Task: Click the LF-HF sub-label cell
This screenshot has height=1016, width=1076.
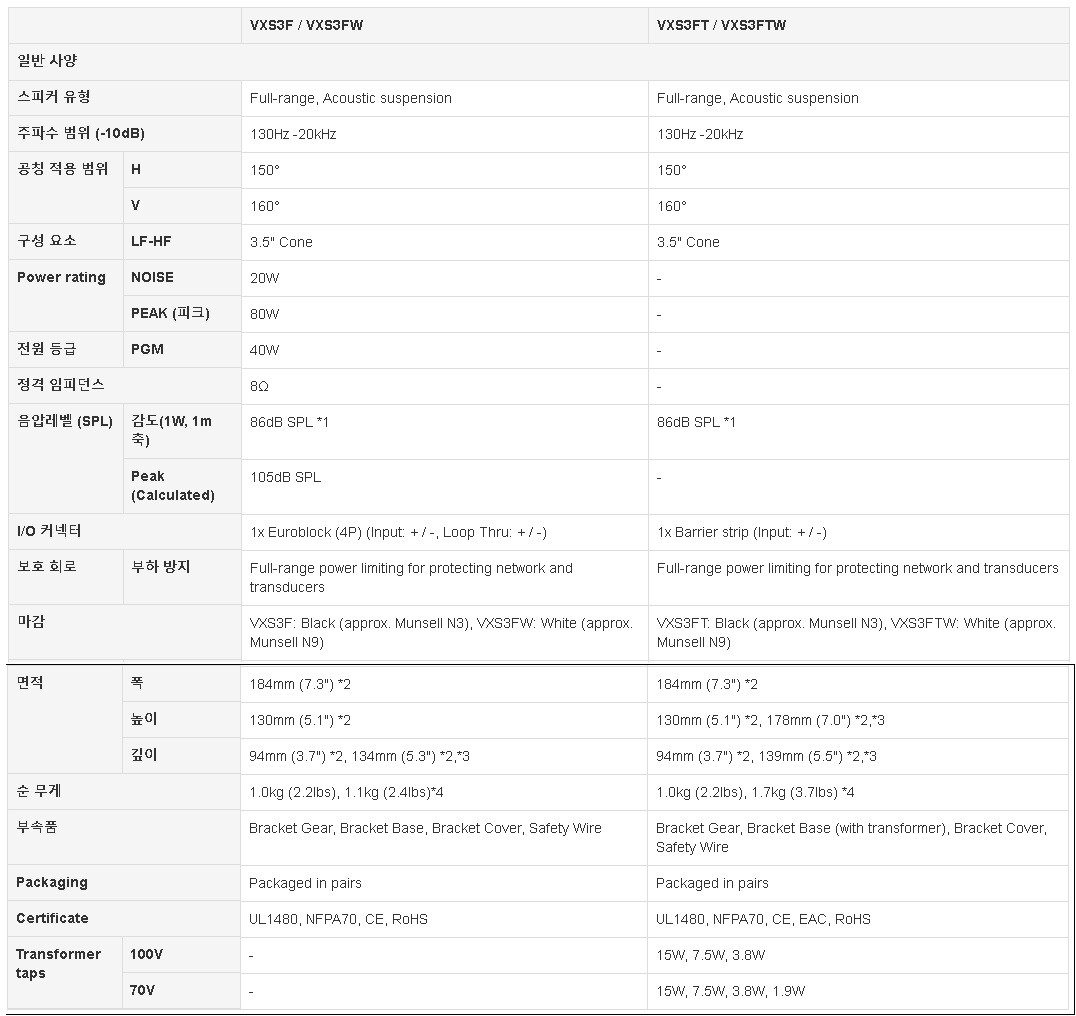Action: [151, 241]
